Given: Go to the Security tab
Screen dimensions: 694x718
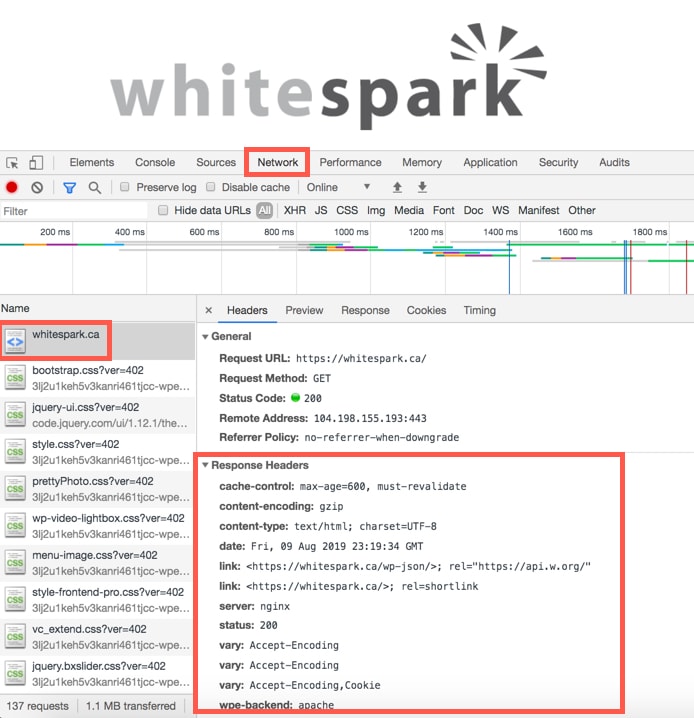Looking at the screenshot, I should click(x=558, y=163).
